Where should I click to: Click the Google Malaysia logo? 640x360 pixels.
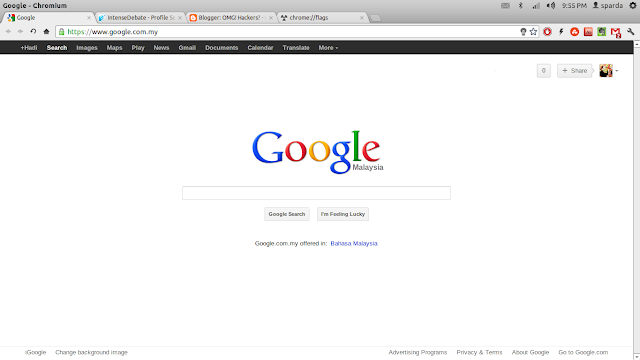(318, 152)
